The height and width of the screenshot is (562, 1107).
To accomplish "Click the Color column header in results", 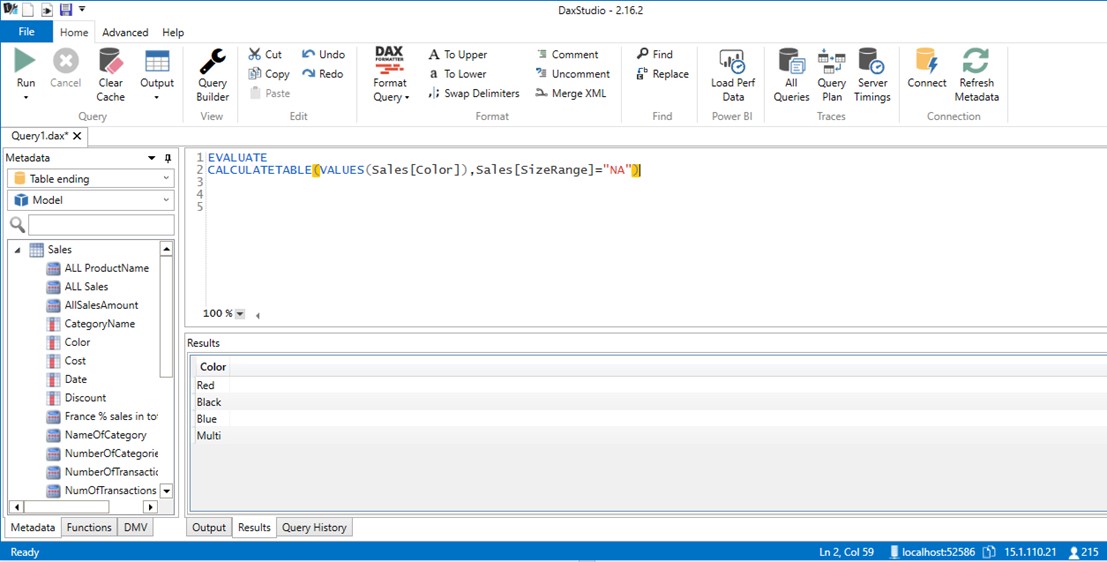I will pos(213,367).
